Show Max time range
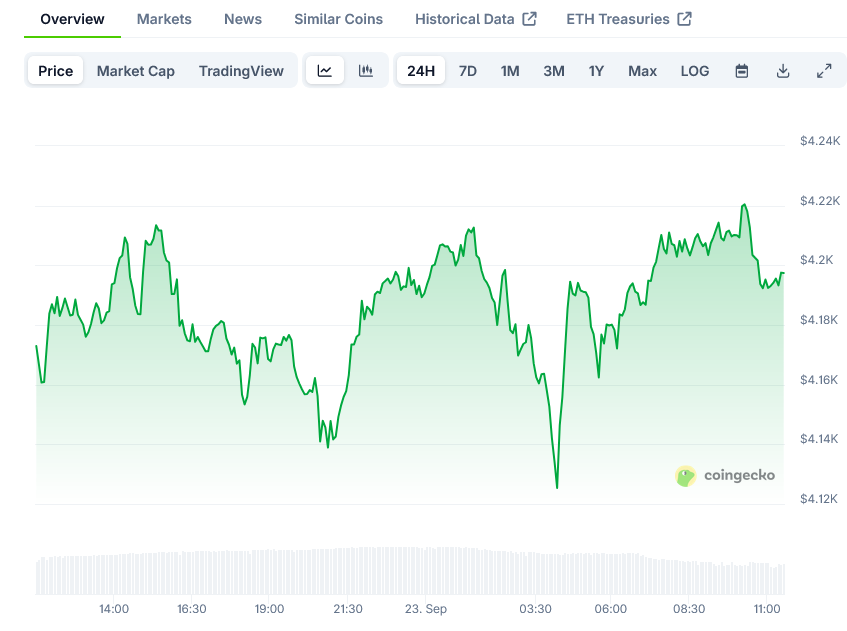This screenshot has height=631, width=847. [642, 71]
